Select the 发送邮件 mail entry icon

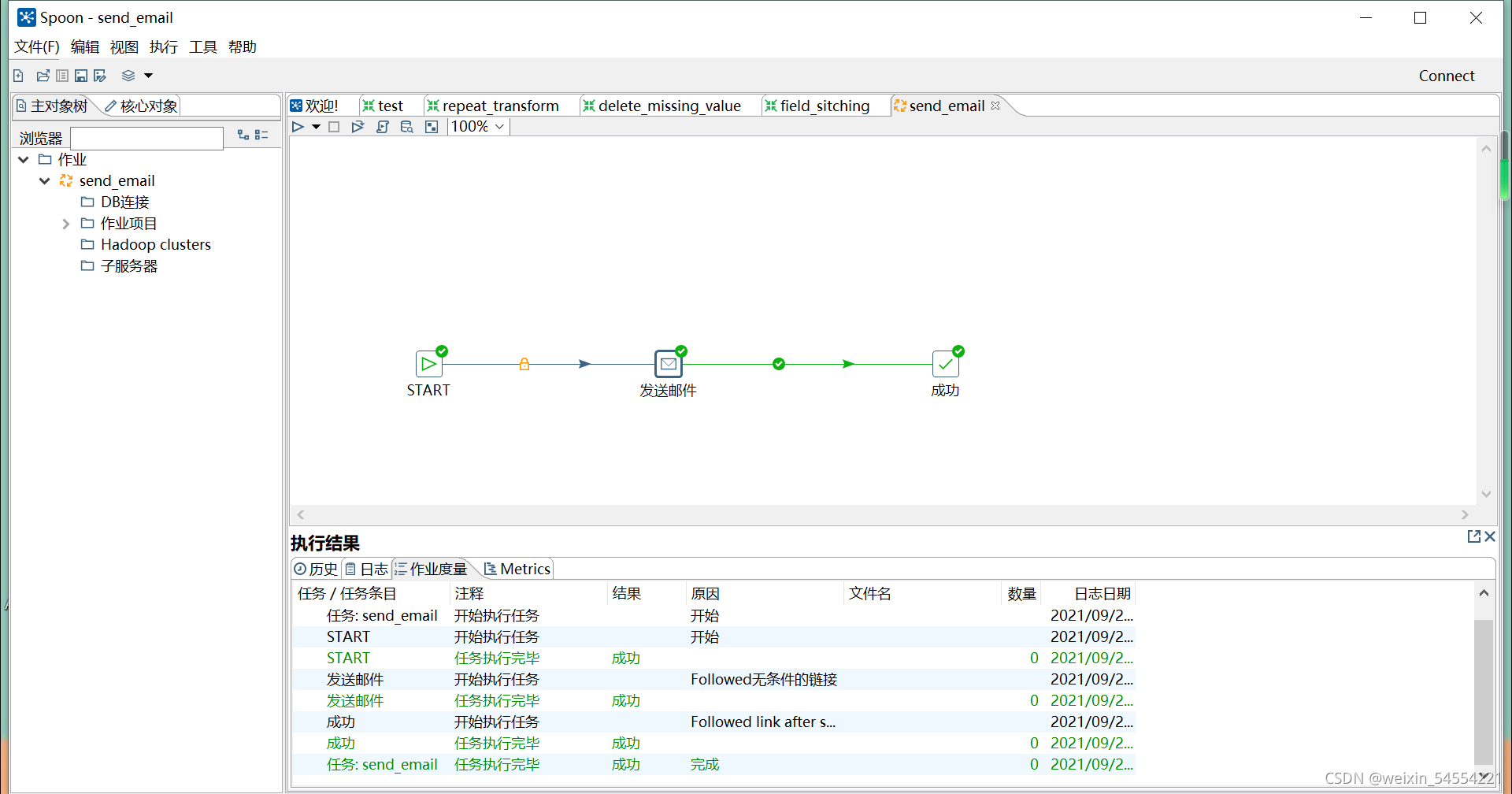coord(669,364)
